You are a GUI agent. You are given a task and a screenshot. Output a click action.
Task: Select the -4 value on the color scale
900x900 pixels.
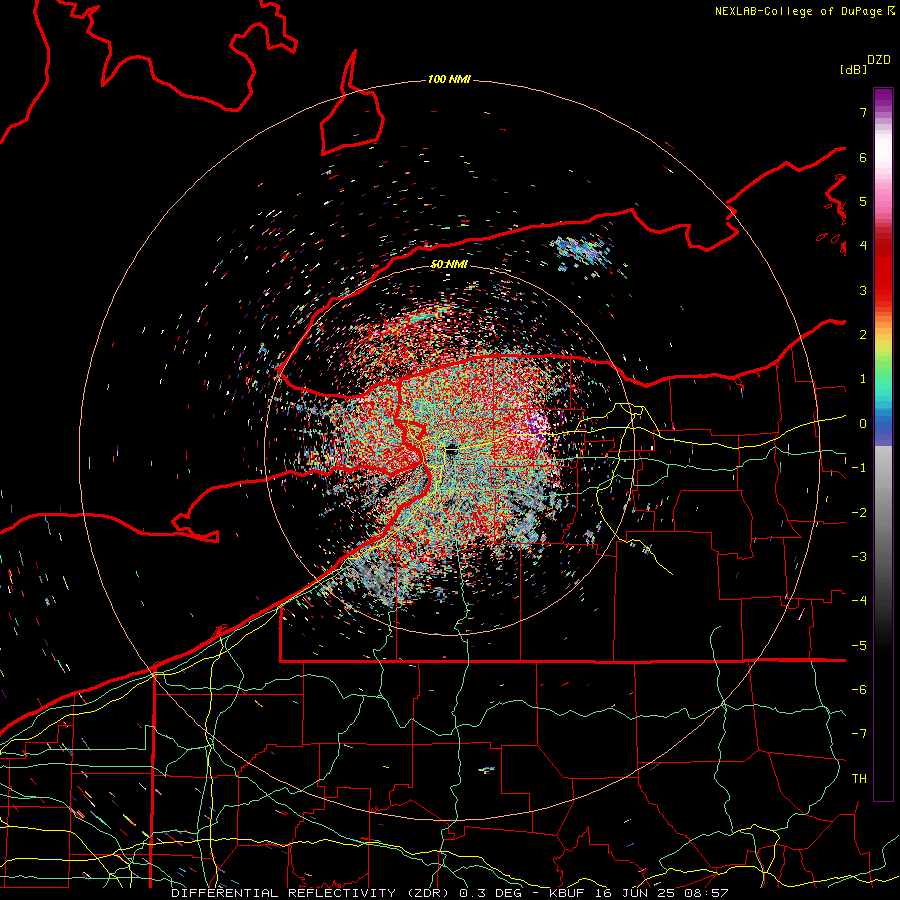[859, 601]
